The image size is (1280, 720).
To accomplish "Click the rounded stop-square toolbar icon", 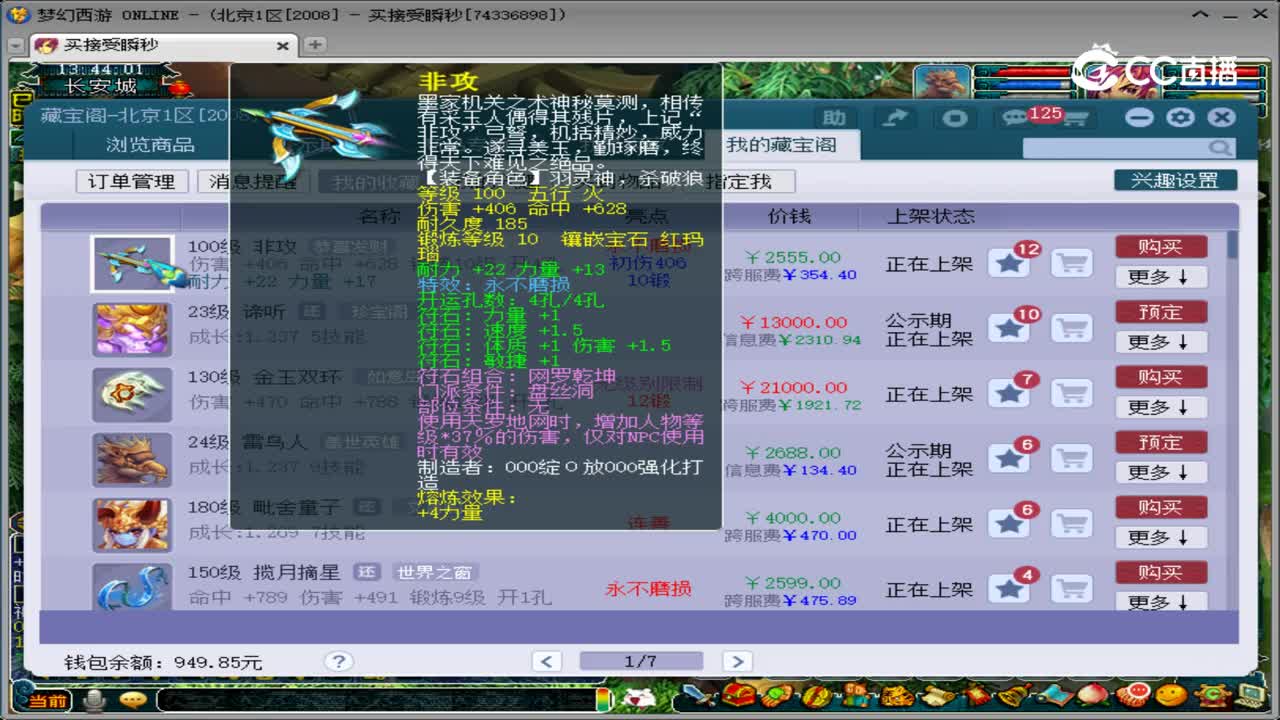I will coord(955,118).
